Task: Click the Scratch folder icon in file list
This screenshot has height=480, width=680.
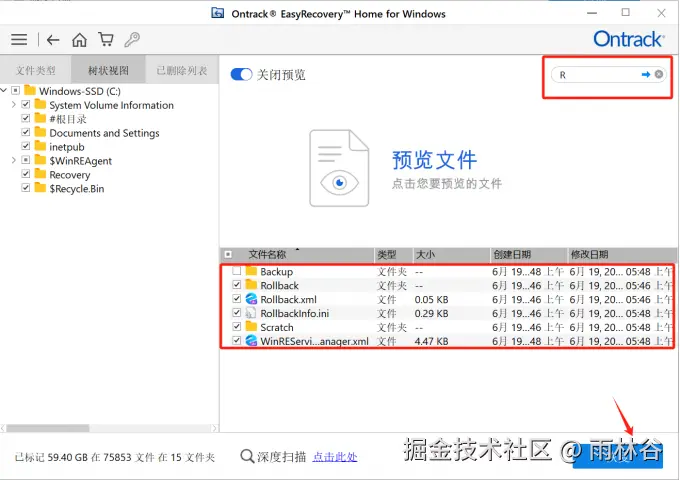Action: tap(251, 326)
